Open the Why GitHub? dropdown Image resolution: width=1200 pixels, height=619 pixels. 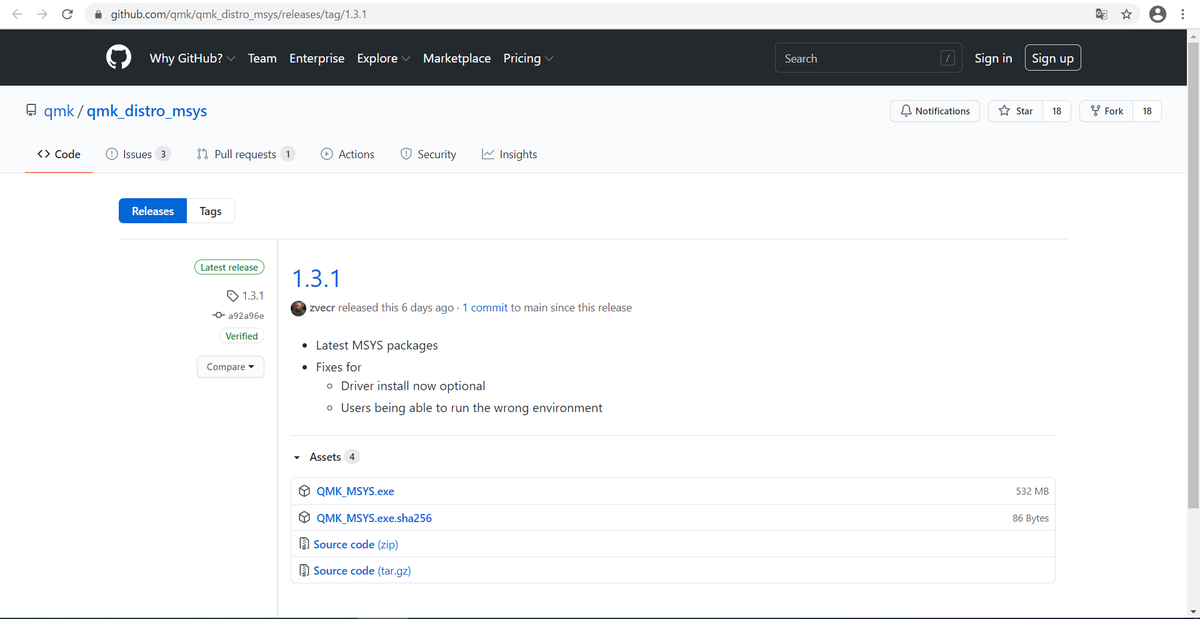pos(192,58)
